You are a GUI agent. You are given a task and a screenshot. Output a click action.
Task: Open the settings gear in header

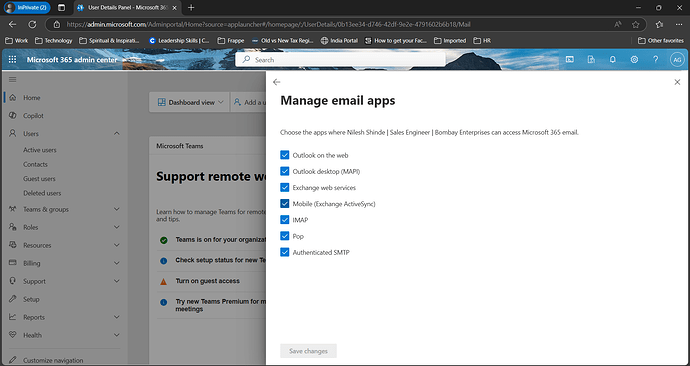click(634, 59)
